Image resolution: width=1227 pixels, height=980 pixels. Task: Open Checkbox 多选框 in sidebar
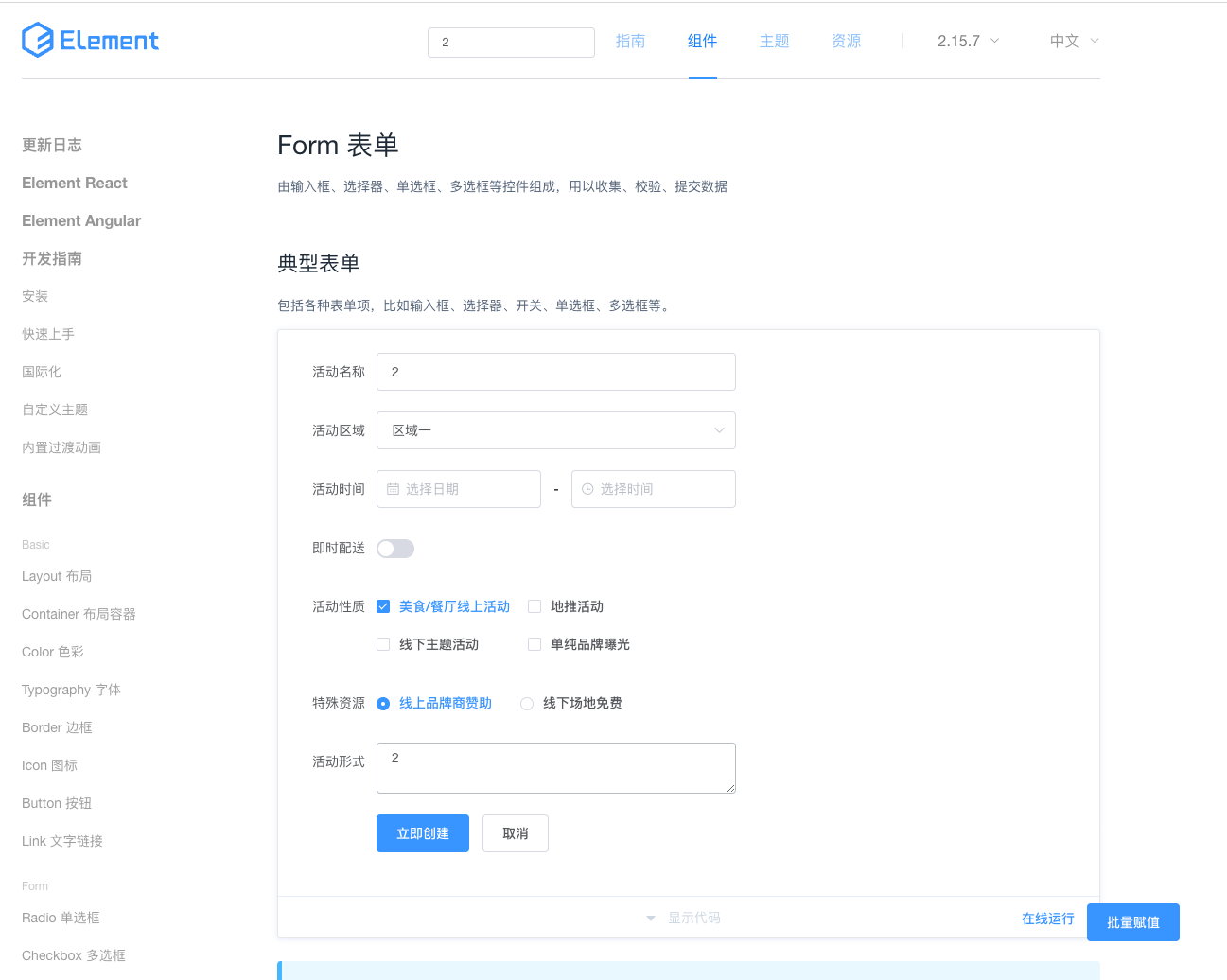coord(74,955)
